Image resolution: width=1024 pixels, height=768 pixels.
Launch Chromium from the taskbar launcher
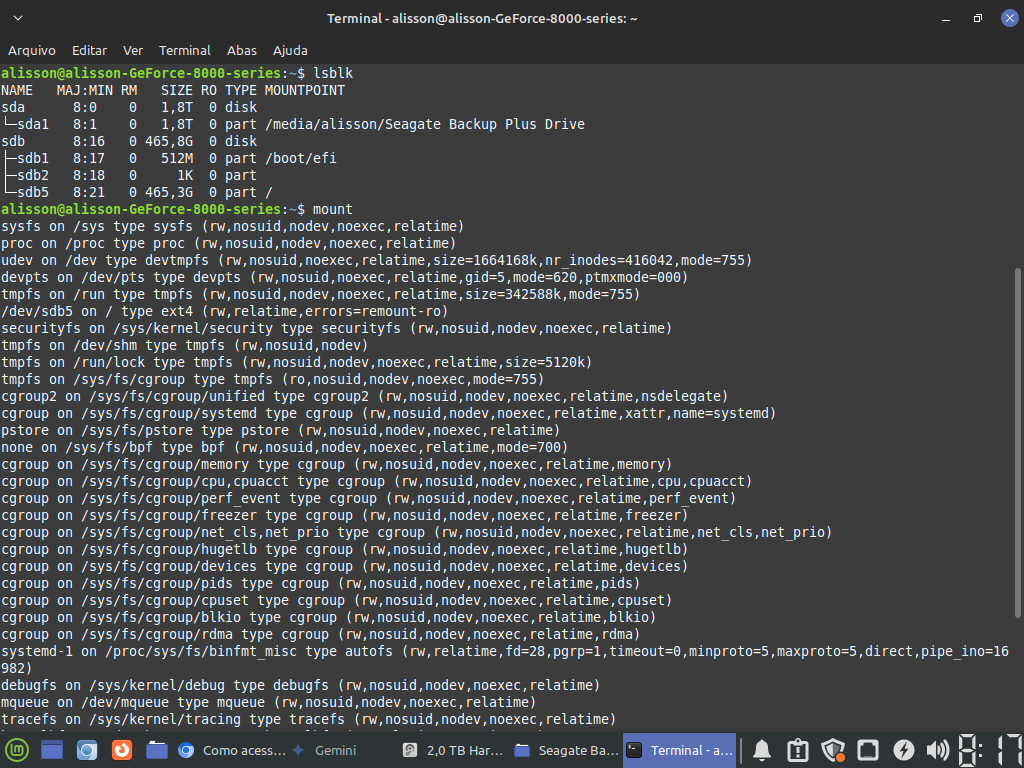pos(87,750)
